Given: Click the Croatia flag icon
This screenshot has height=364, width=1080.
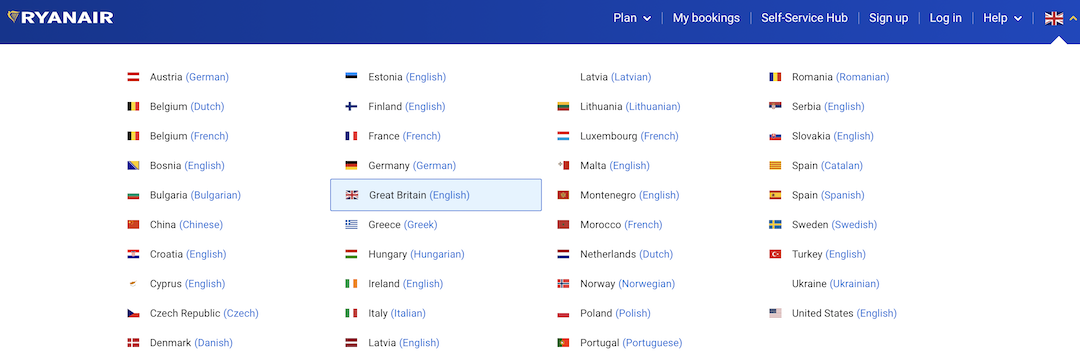Looking at the screenshot, I should pyautogui.click(x=134, y=254).
